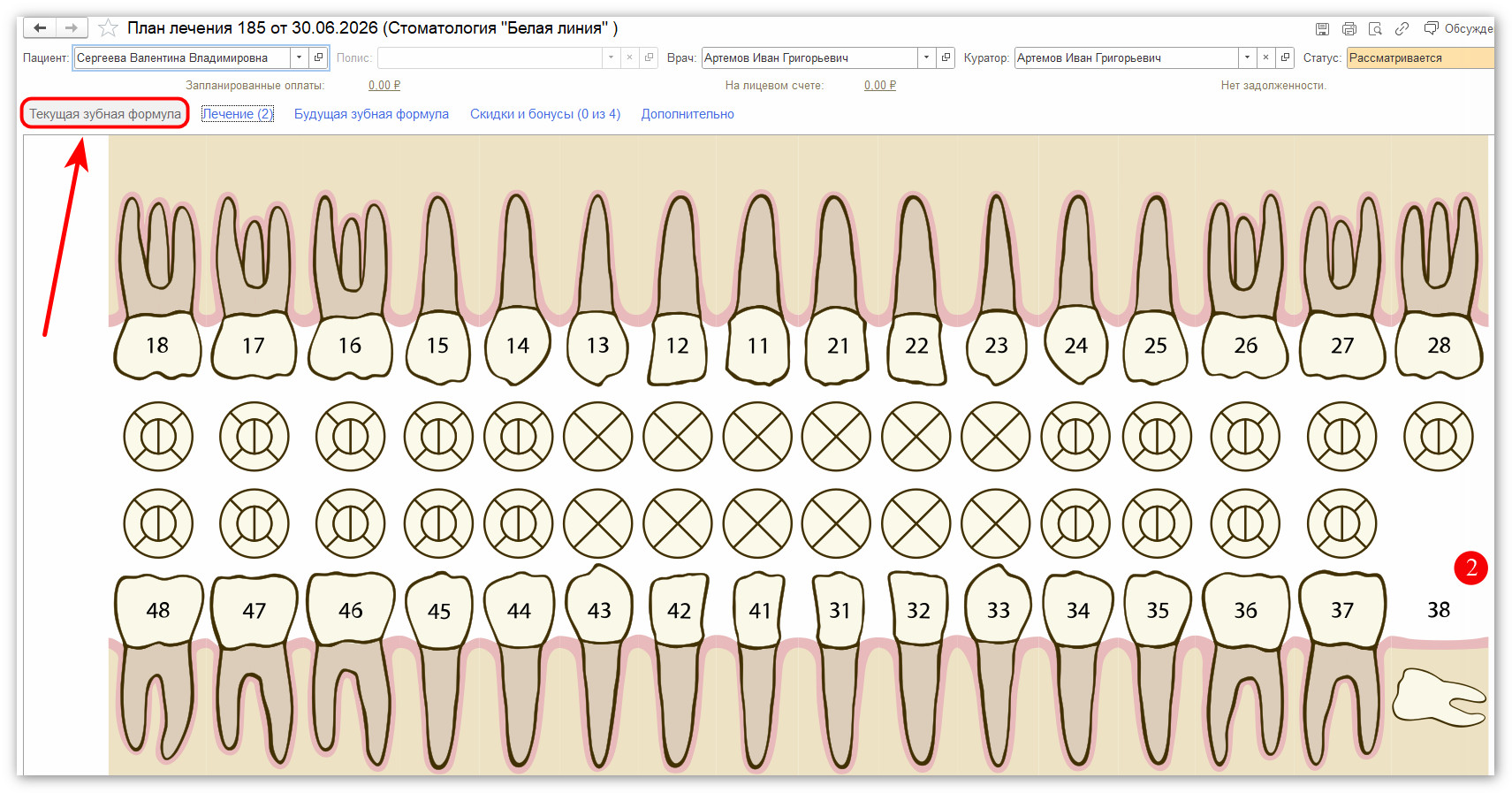
Task: Click surface diagram circle below tooth 13
Action: click(598, 437)
